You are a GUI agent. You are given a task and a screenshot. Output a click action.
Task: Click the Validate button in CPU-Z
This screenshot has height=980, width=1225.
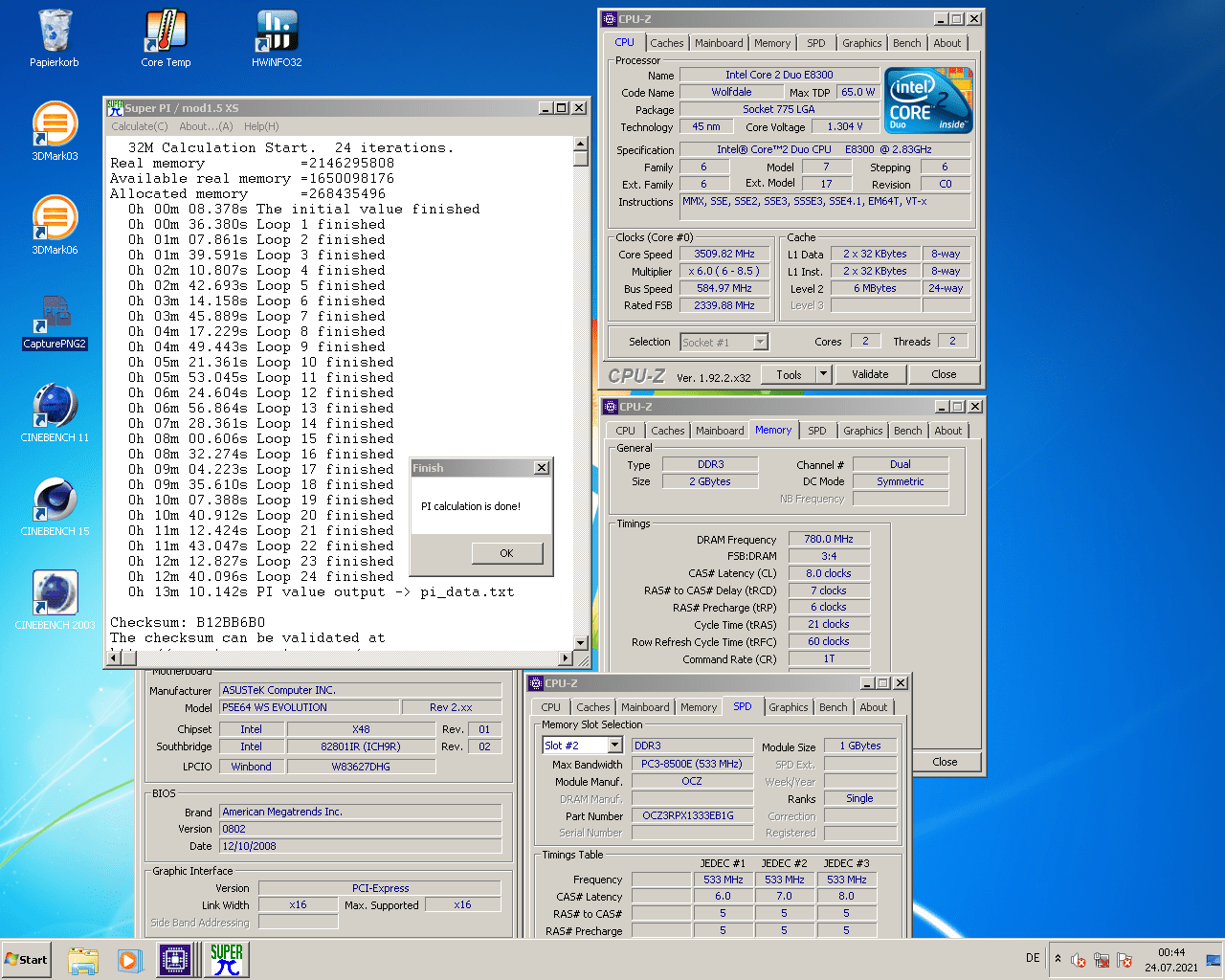tap(870, 374)
